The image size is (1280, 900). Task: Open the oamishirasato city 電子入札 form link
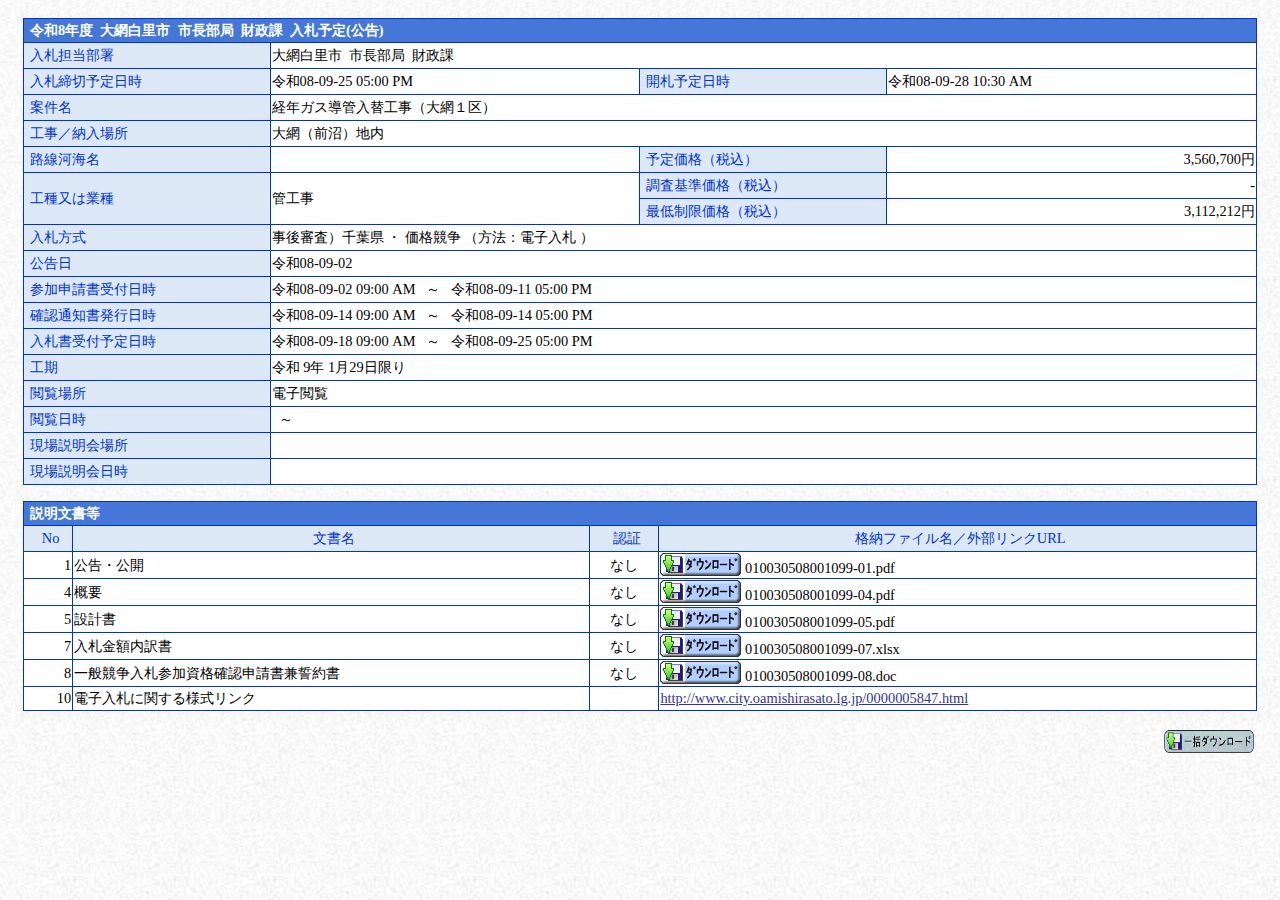(x=814, y=698)
